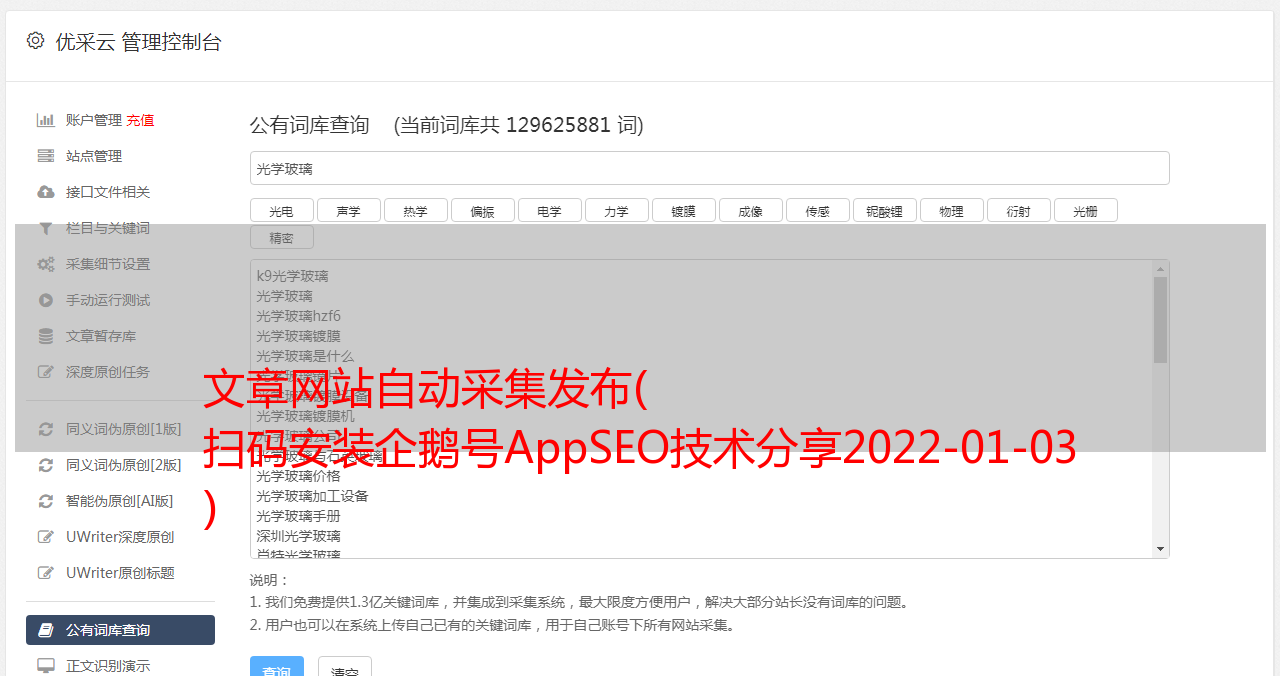Select the 光电 keyword tag

click(x=281, y=211)
